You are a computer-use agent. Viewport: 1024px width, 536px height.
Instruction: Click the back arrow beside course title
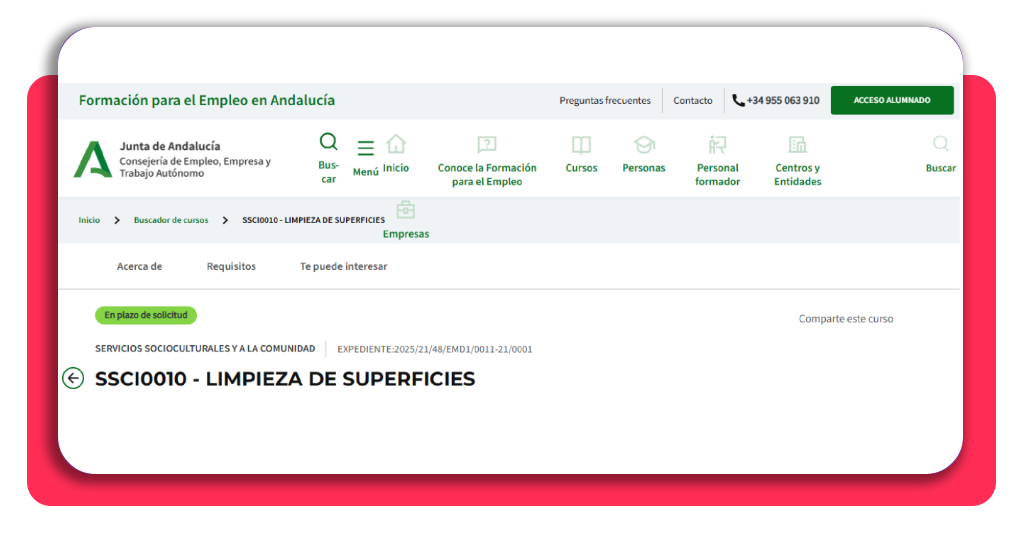[73, 378]
